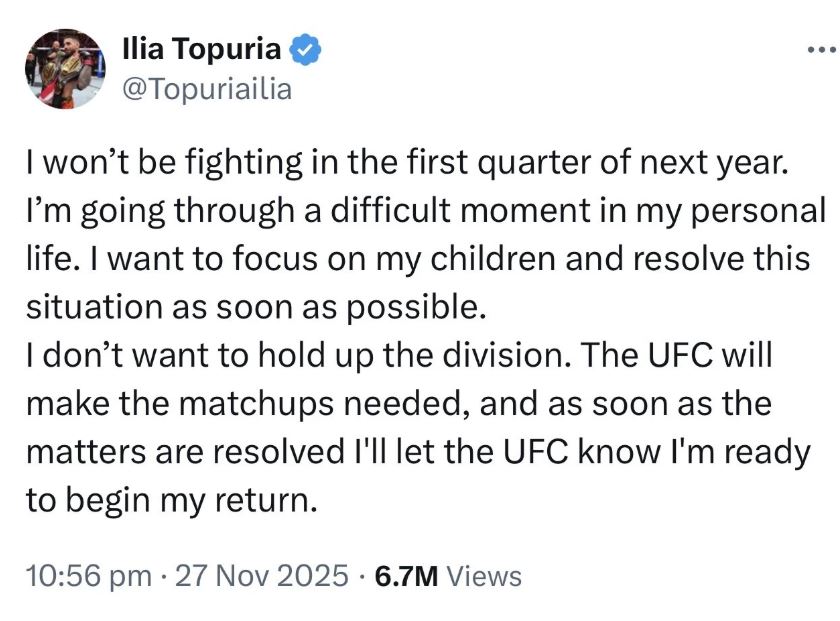Click the line mentioning a difficult moment
Image resolution: width=840 pixels, height=621 pixels.
pyautogui.click(x=425, y=213)
